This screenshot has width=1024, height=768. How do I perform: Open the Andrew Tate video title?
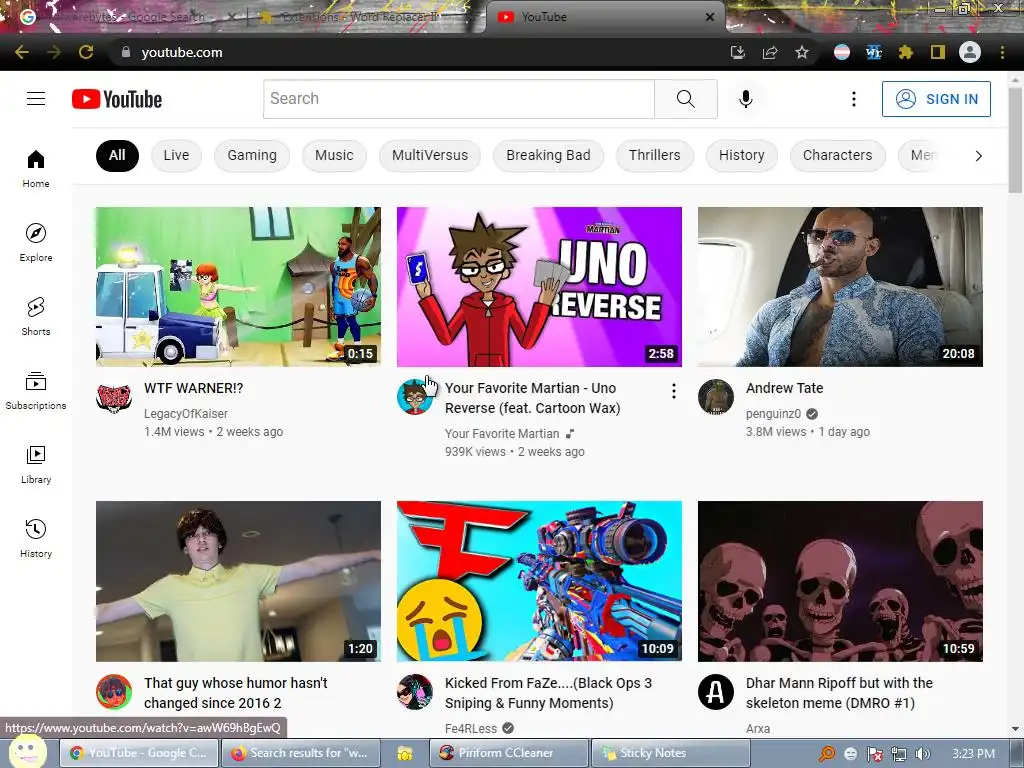click(x=784, y=388)
